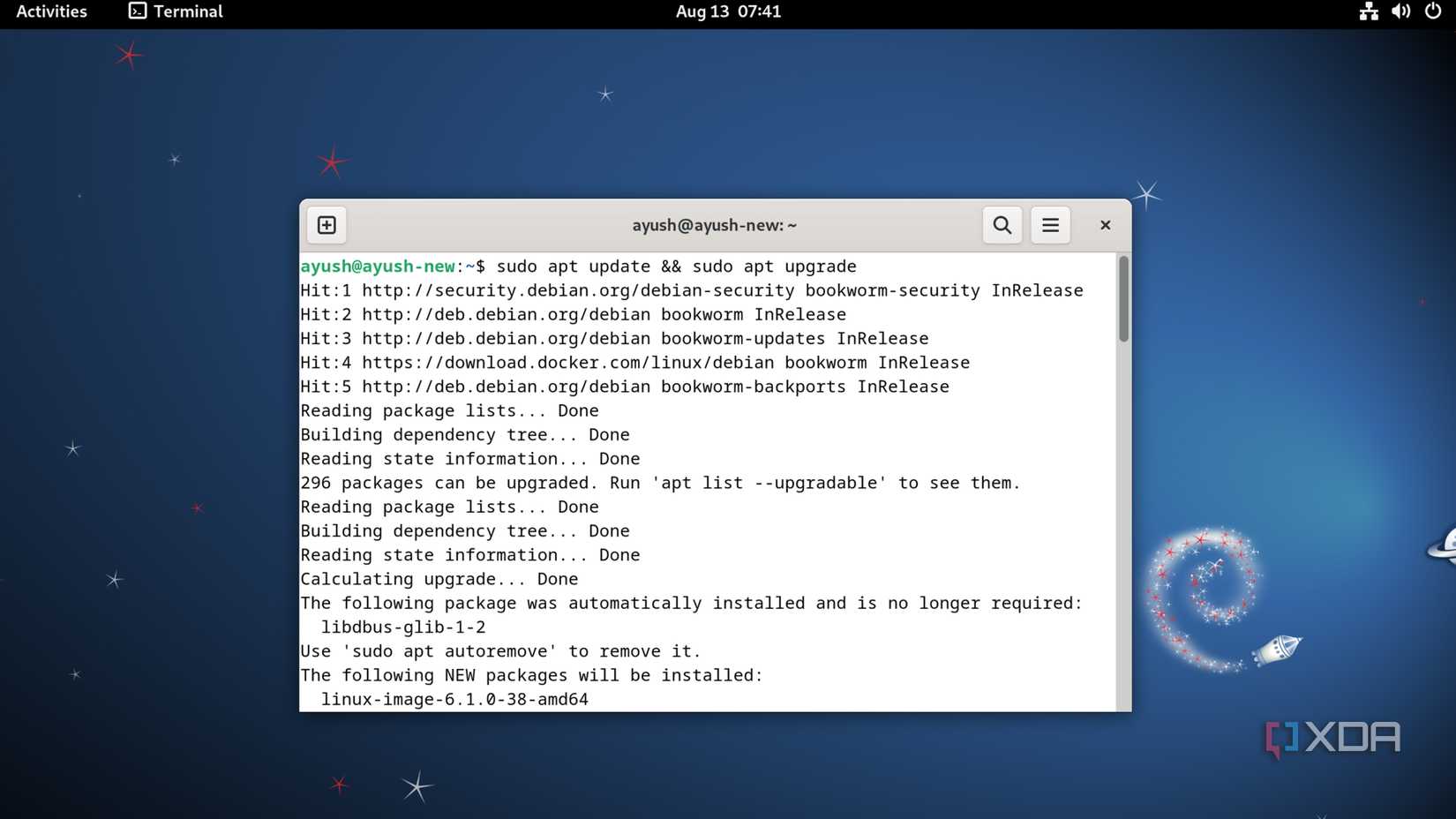
Task: Open the hamburger menu in Terminal
Action: [1050, 225]
